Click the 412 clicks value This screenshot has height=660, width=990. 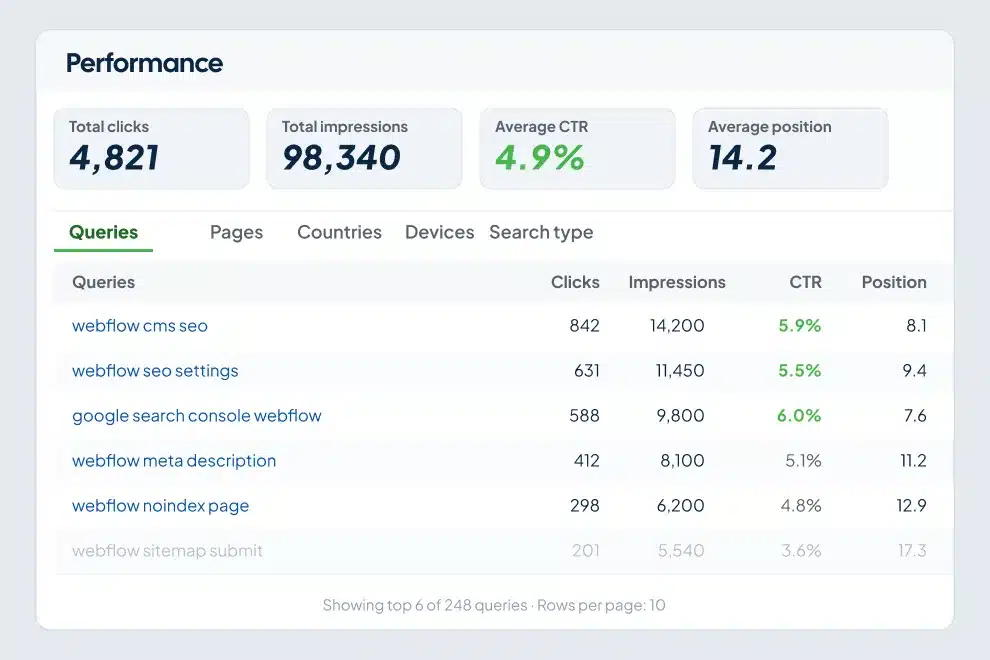pyautogui.click(x=587, y=460)
